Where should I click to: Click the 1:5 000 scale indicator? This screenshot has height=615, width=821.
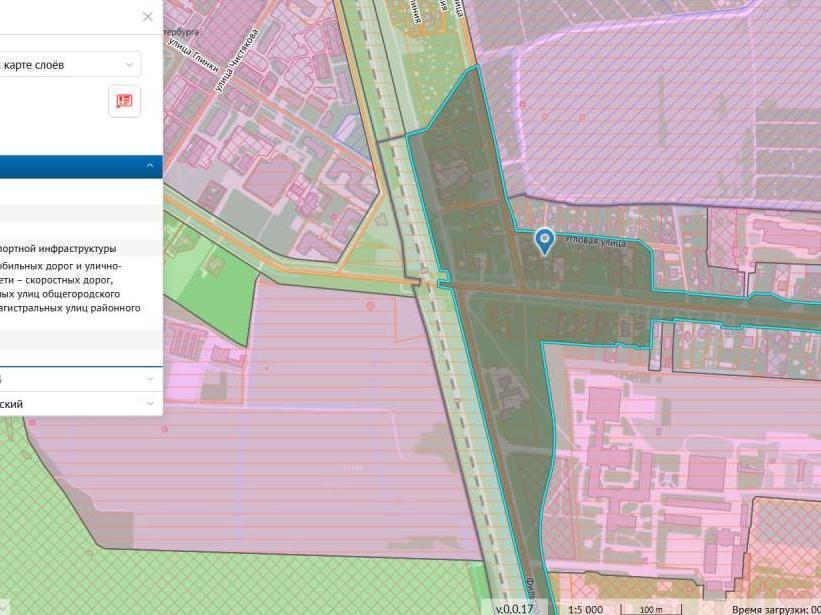point(585,608)
